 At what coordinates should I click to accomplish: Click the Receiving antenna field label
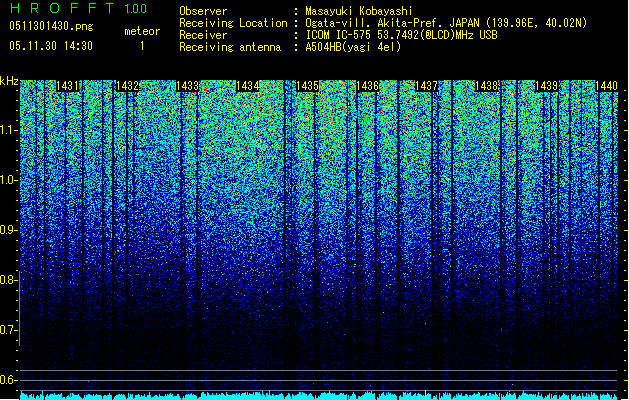point(230,47)
